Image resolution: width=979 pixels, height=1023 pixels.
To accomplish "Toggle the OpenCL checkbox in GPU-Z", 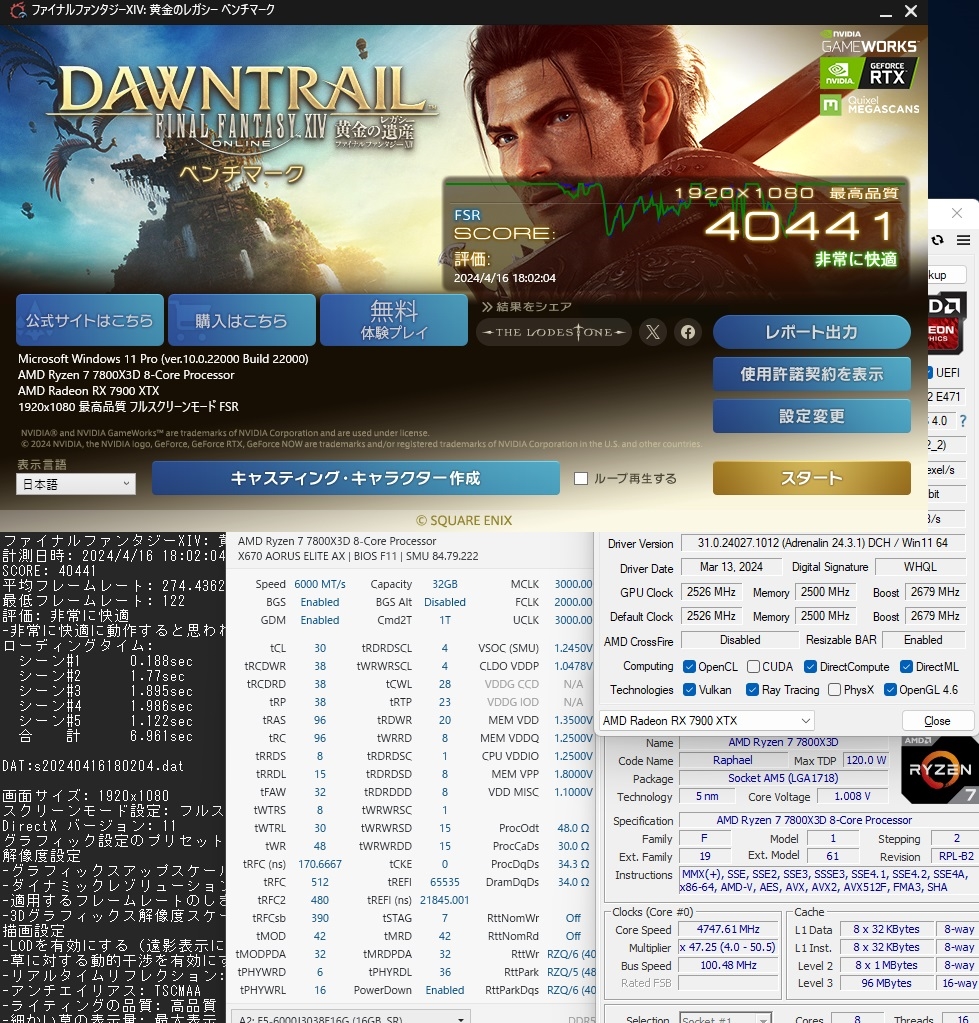I will tap(689, 667).
